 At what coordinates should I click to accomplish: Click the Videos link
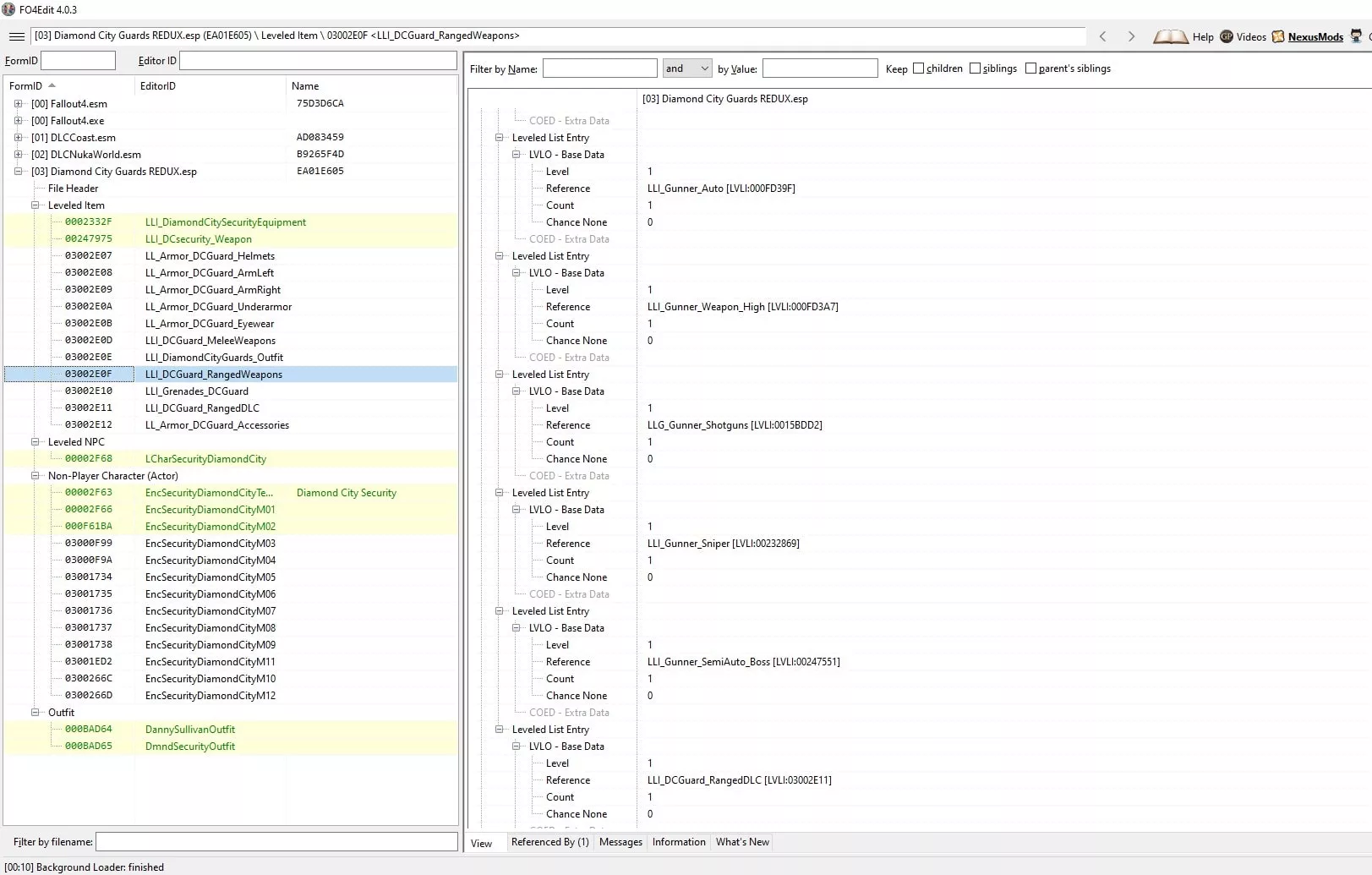pos(1251,37)
